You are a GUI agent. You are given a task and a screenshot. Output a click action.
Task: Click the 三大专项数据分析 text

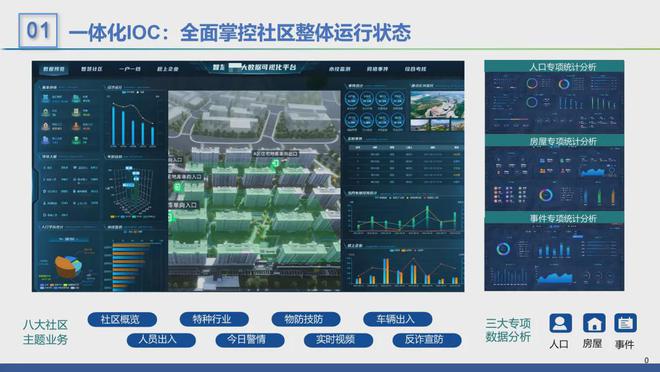tap(508, 330)
